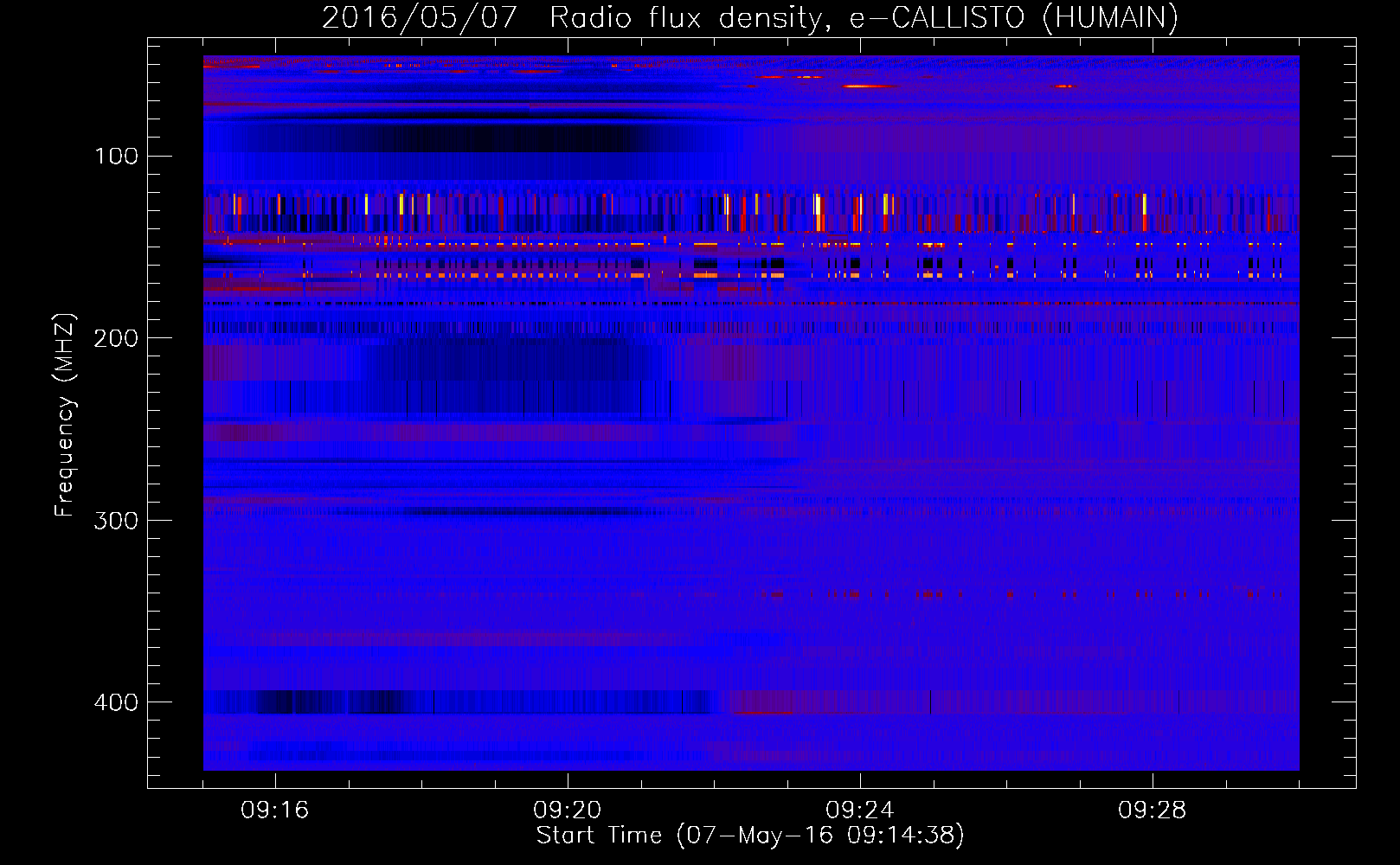Image resolution: width=1400 pixels, height=865 pixels.
Task: Click the plot title 'Radio flux density, e-CALLISTO (HUMAIN)'
Action: (864, 17)
